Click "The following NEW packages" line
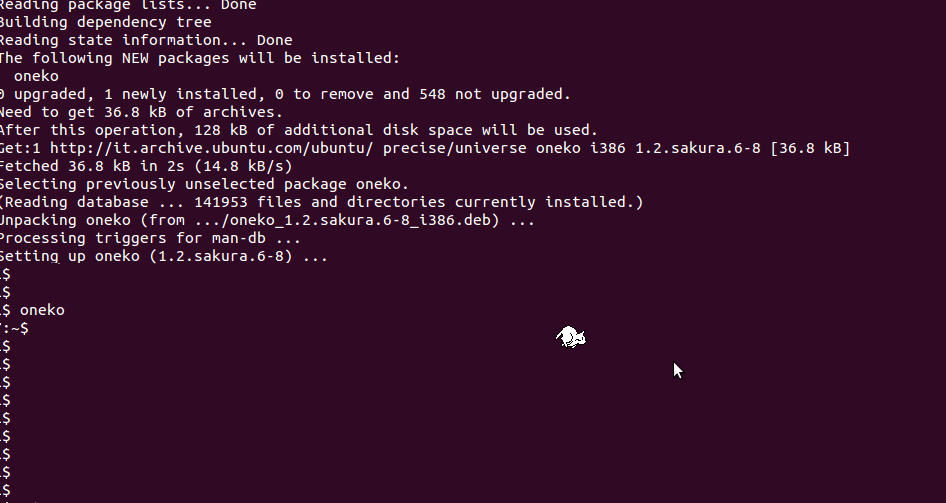This screenshot has height=503, width=946. point(200,58)
